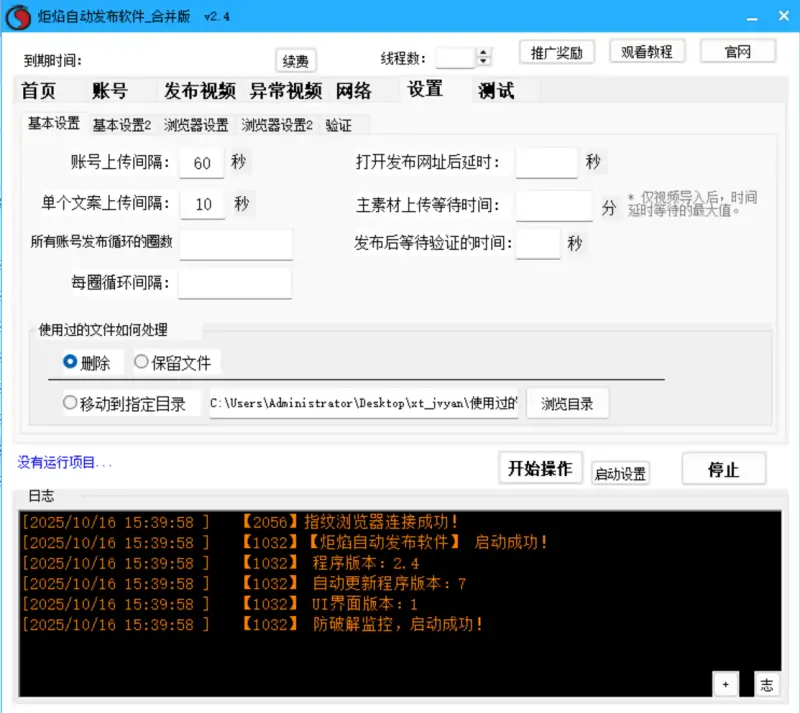The width and height of the screenshot is (800, 713).
Task: Click the 志 icon at the log corner
Action: pos(767,684)
